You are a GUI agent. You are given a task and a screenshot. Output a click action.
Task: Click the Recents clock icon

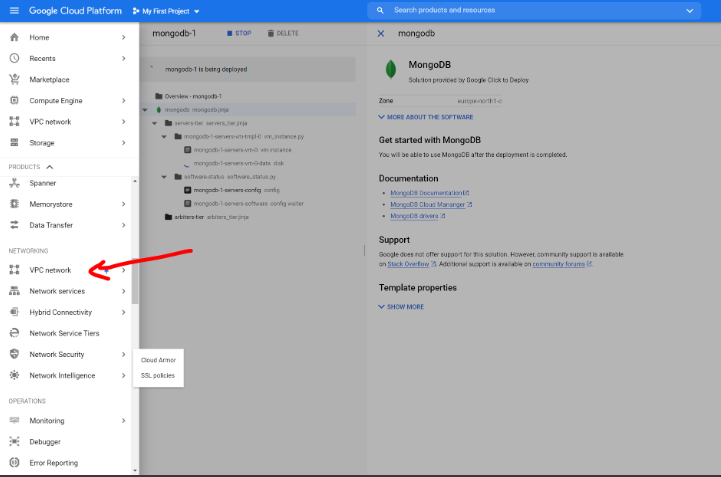tap(14, 58)
